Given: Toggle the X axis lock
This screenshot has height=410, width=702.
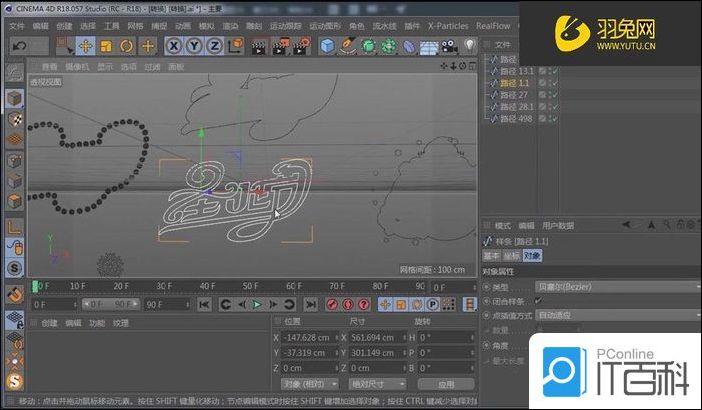Looking at the screenshot, I should click(x=173, y=46).
